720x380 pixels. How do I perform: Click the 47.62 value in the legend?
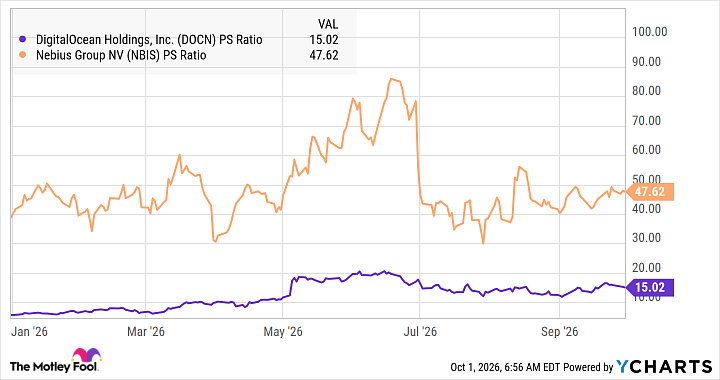point(324,55)
